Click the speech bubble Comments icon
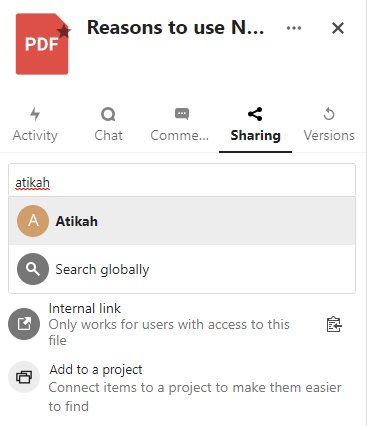The height and width of the screenshot is (426, 367). pyautogui.click(x=182, y=114)
